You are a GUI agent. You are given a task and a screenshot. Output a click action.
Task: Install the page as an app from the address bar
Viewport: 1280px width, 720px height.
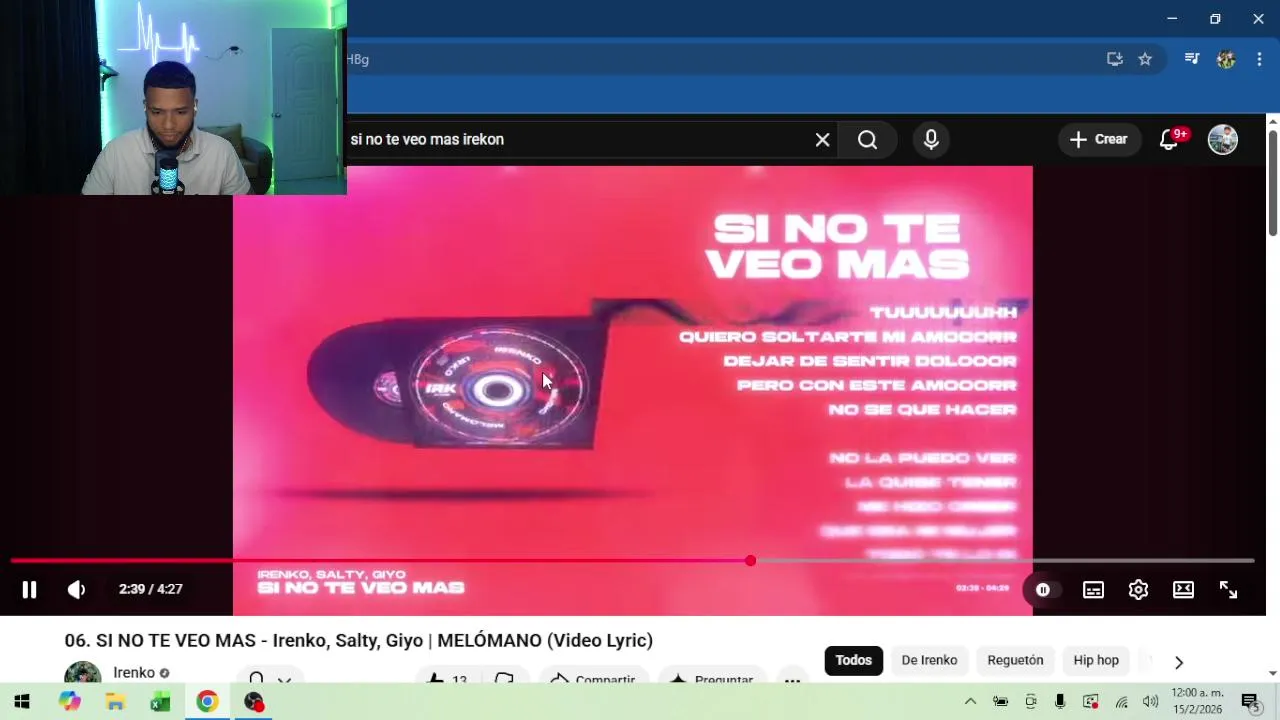pyautogui.click(x=1115, y=59)
